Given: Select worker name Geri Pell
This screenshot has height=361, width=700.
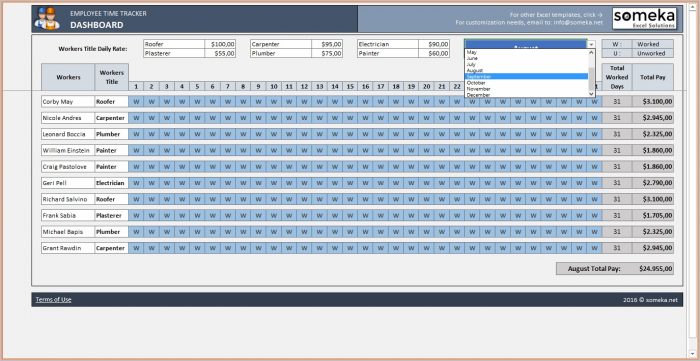Looking at the screenshot, I should tap(68, 183).
